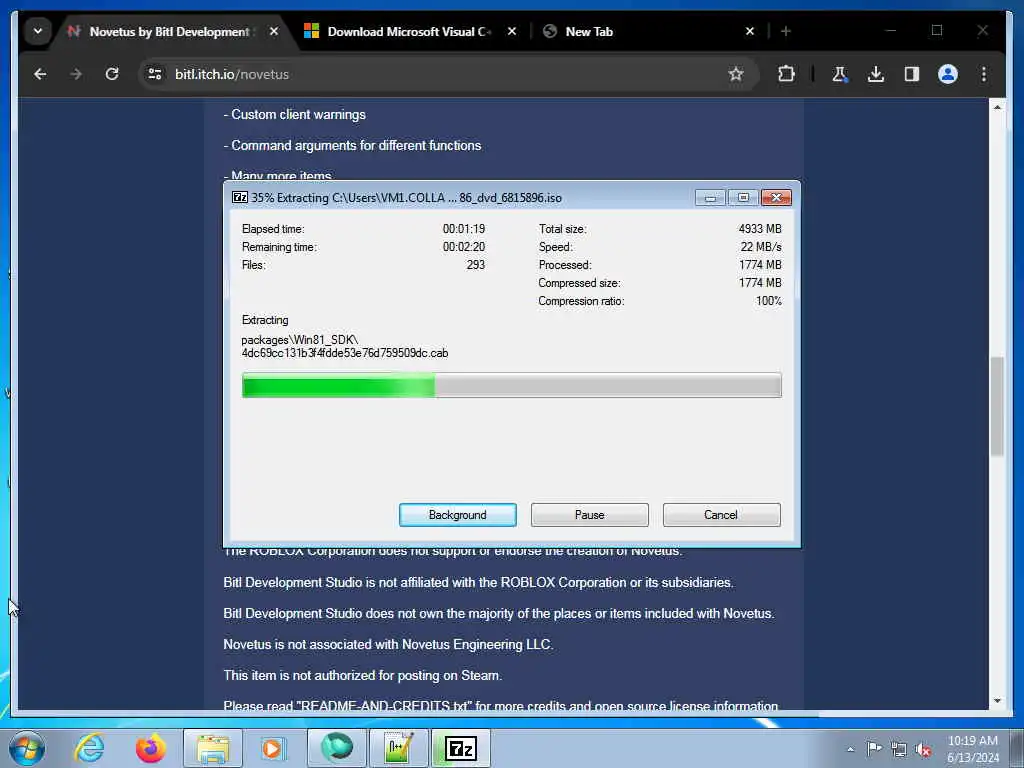This screenshot has height=768, width=1024.
Task: Select the 7-Zip taskbar button
Action: [x=460, y=748]
